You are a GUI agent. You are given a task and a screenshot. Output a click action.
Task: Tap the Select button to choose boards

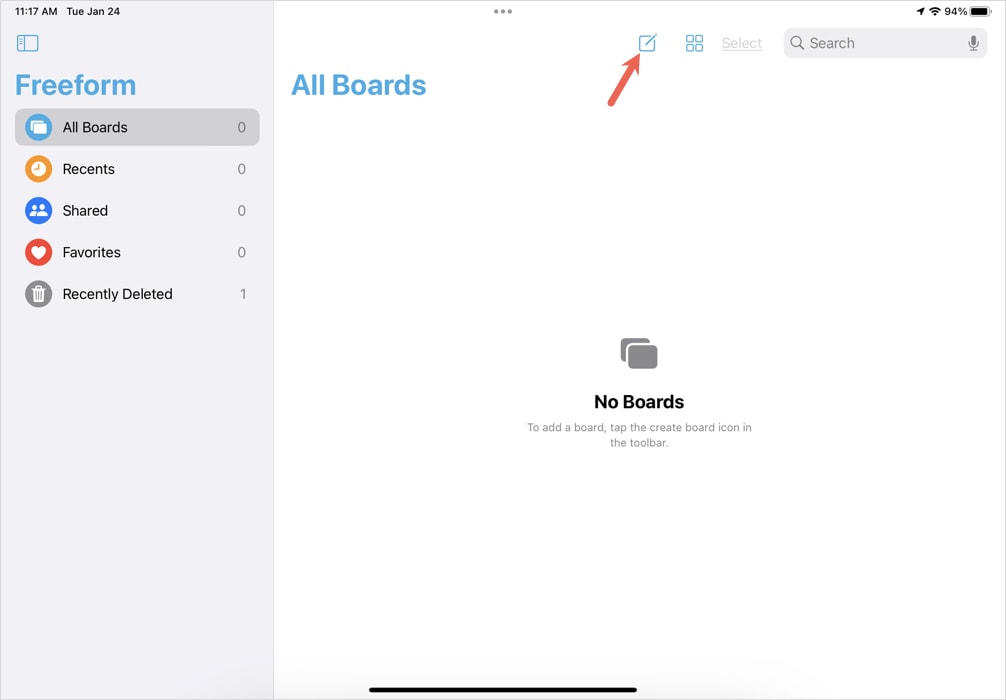741,43
